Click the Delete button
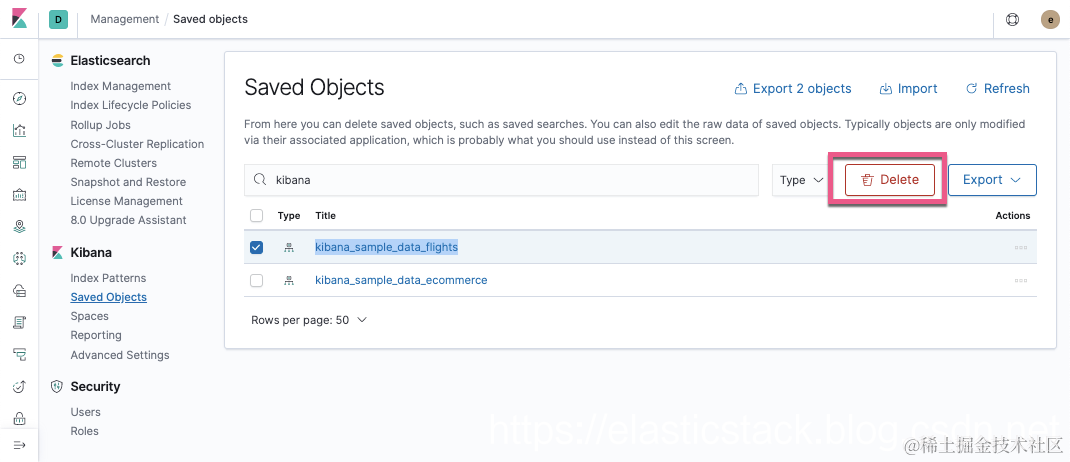Image resolution: width=1070 pixels, height=462 pixels. click(890, 180)
